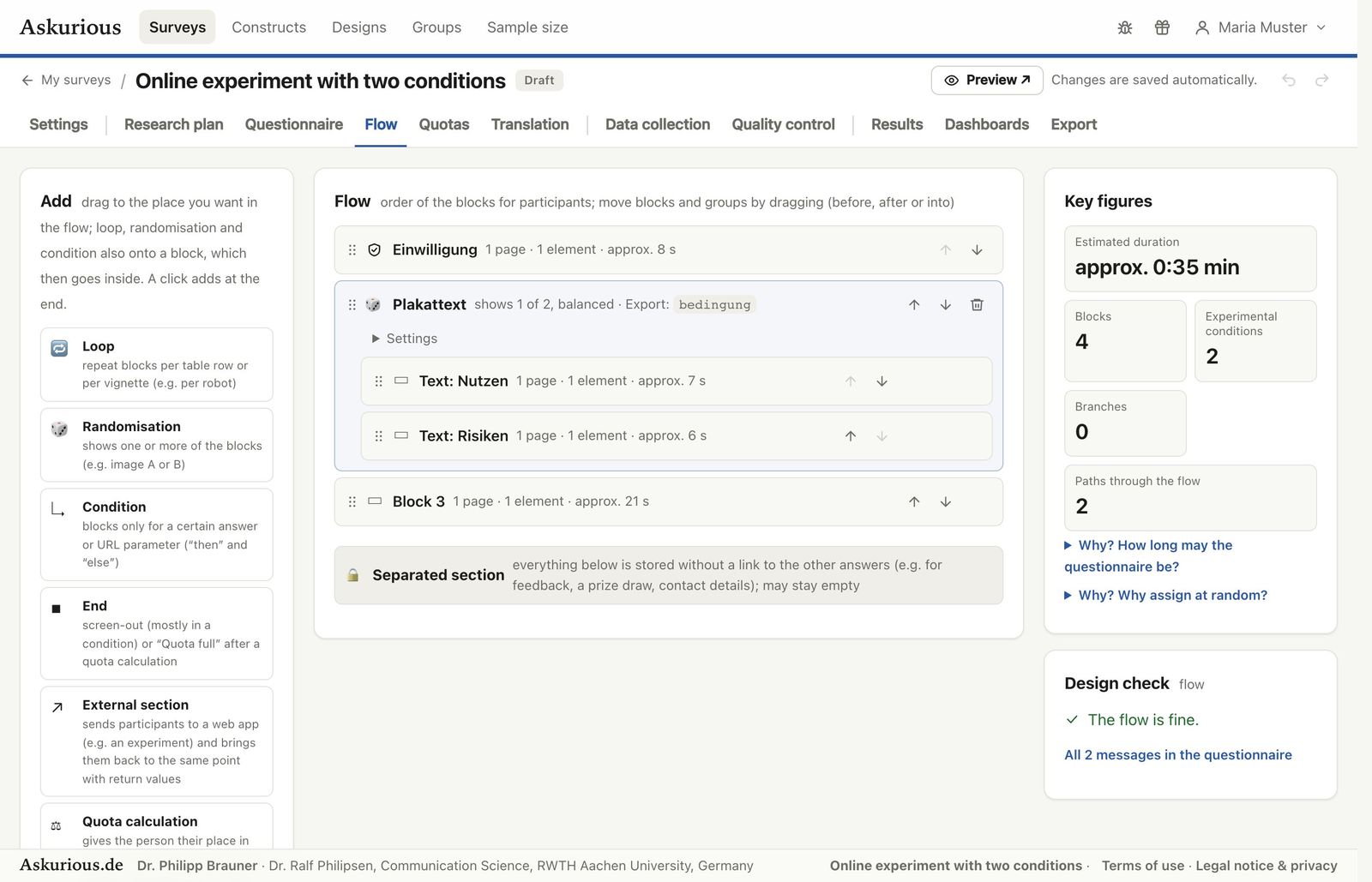Screen dimensions: 1372x882
Task: Open Legal notice & privacy link
Action: tap(1267, 866)
